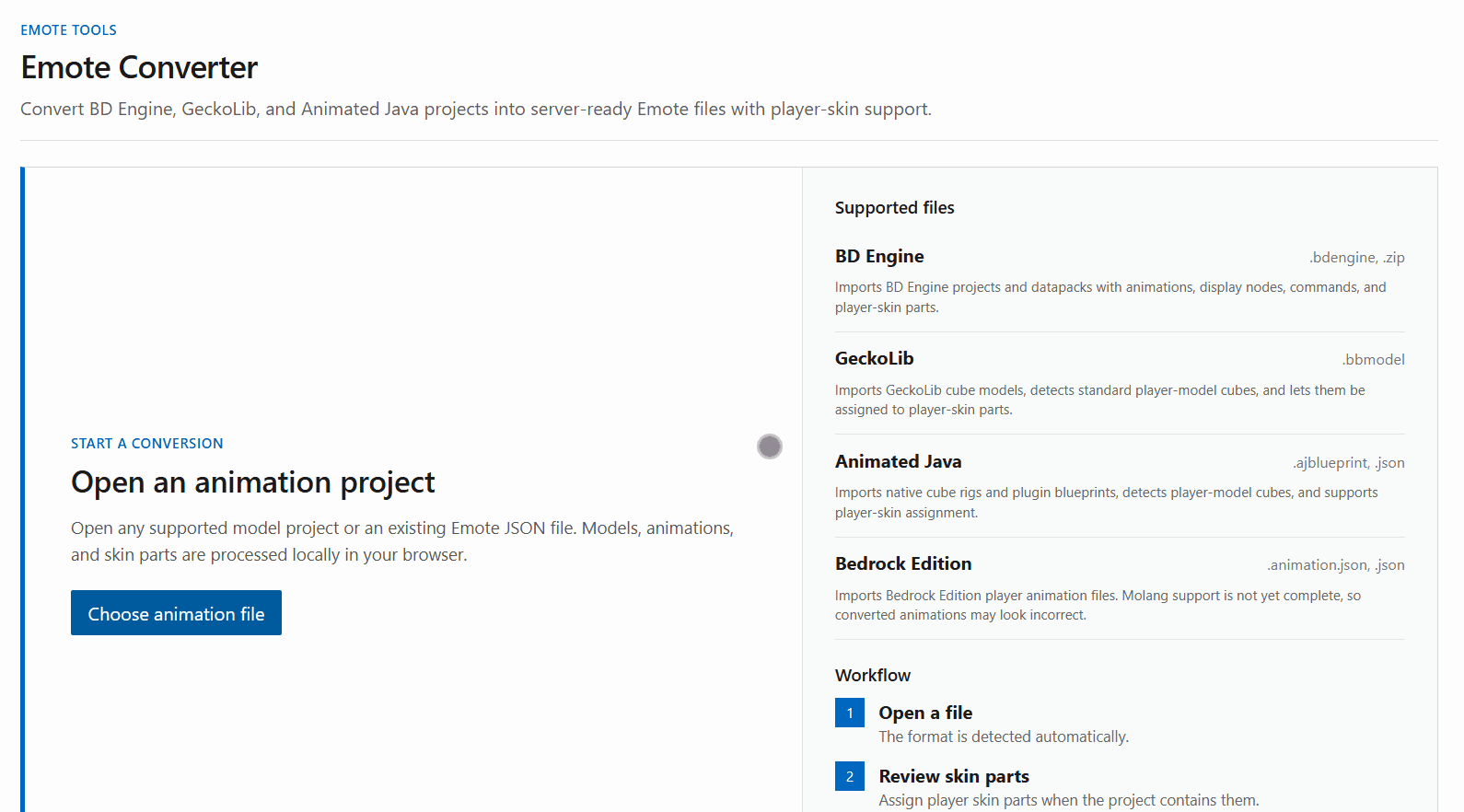This screenshot has width=1464, height=812.
Task: Select the Animated Java format name
Action: [899, 462]
